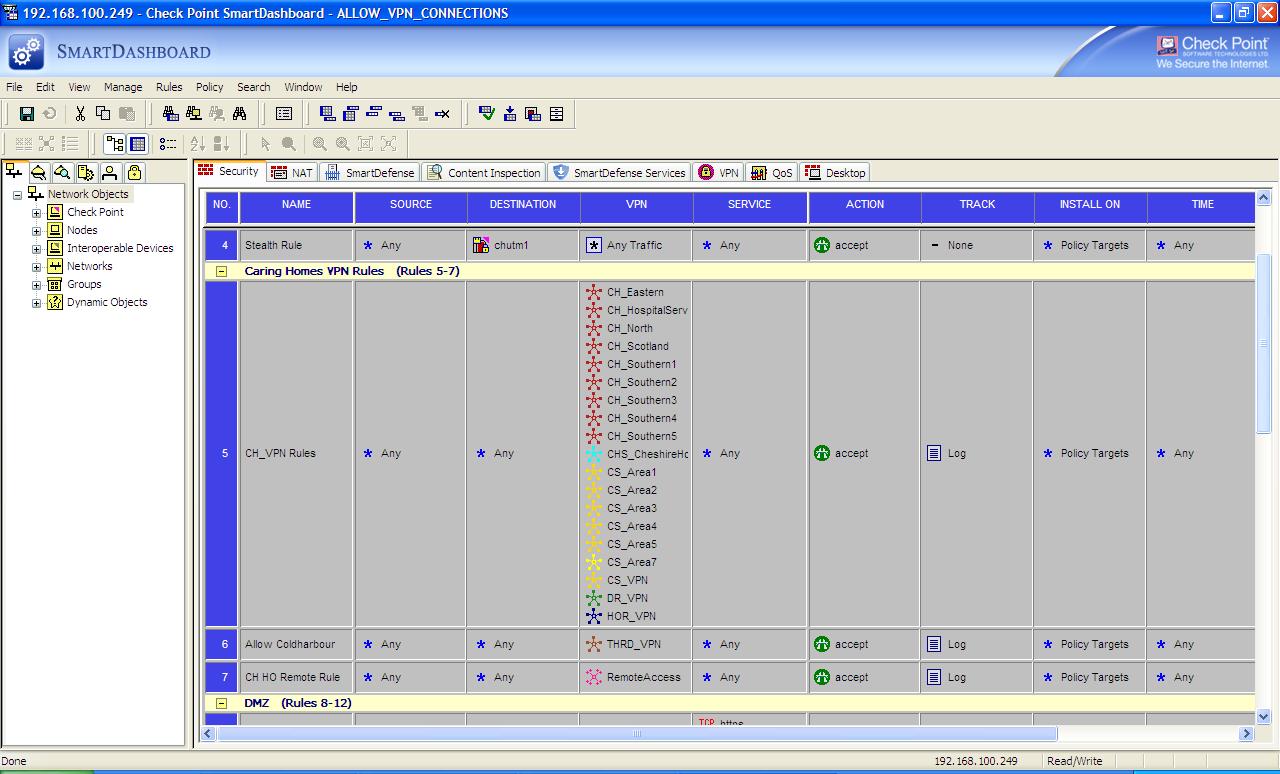Click the CH_VPN Rules name cell
The height and width of the screenshot is (774, 1280).
point(297,454)
